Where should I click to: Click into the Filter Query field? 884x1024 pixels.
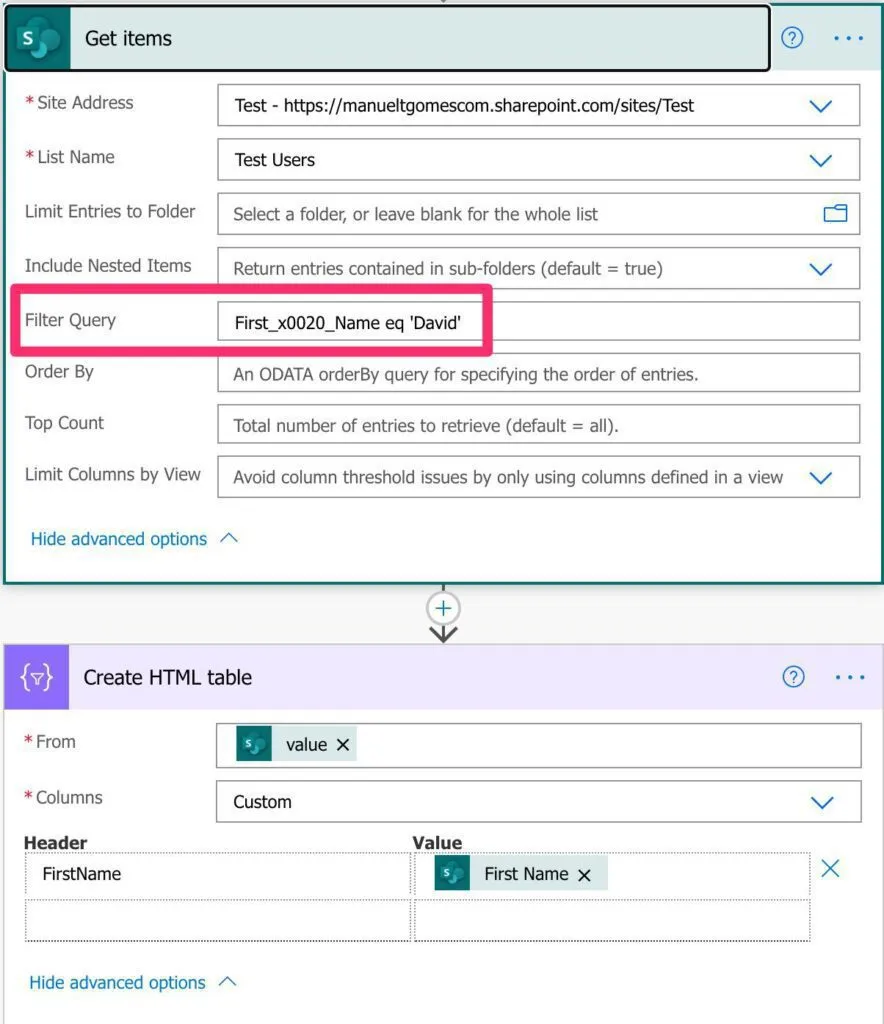(538, 322)
